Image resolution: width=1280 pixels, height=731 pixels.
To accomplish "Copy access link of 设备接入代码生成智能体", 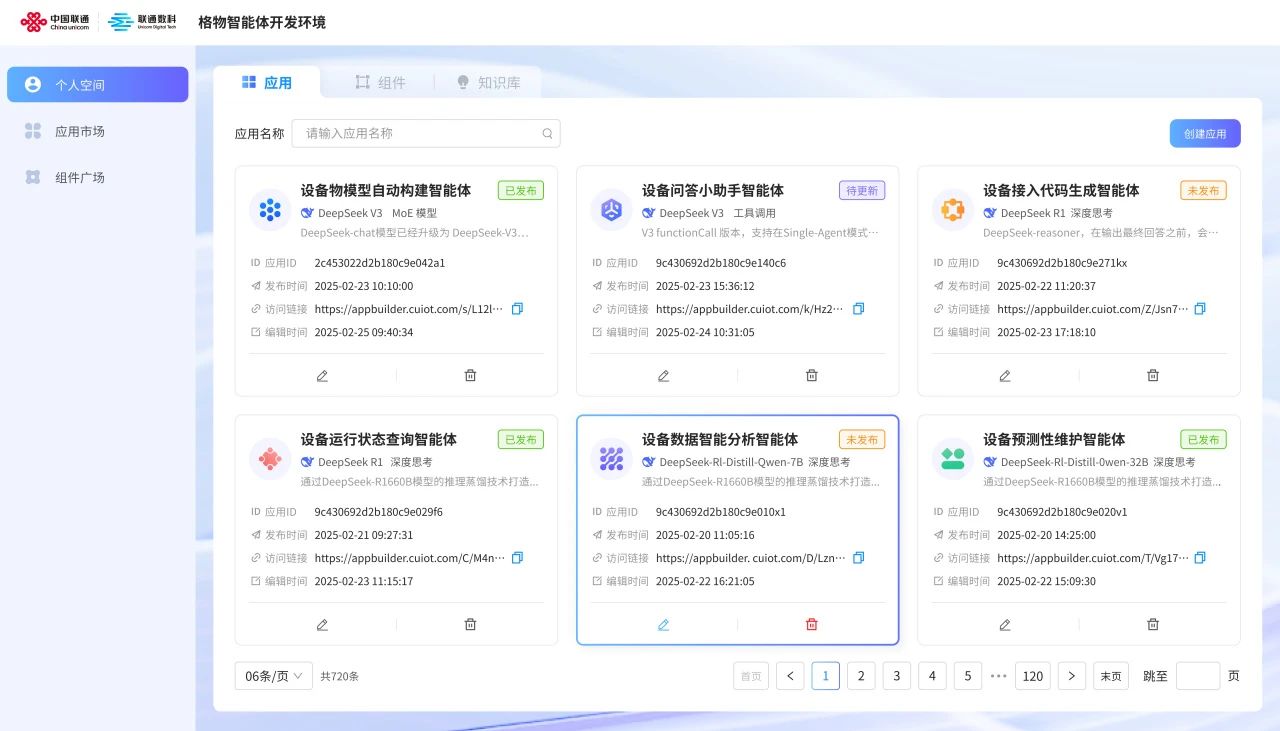I will [x=1200, y=309].
